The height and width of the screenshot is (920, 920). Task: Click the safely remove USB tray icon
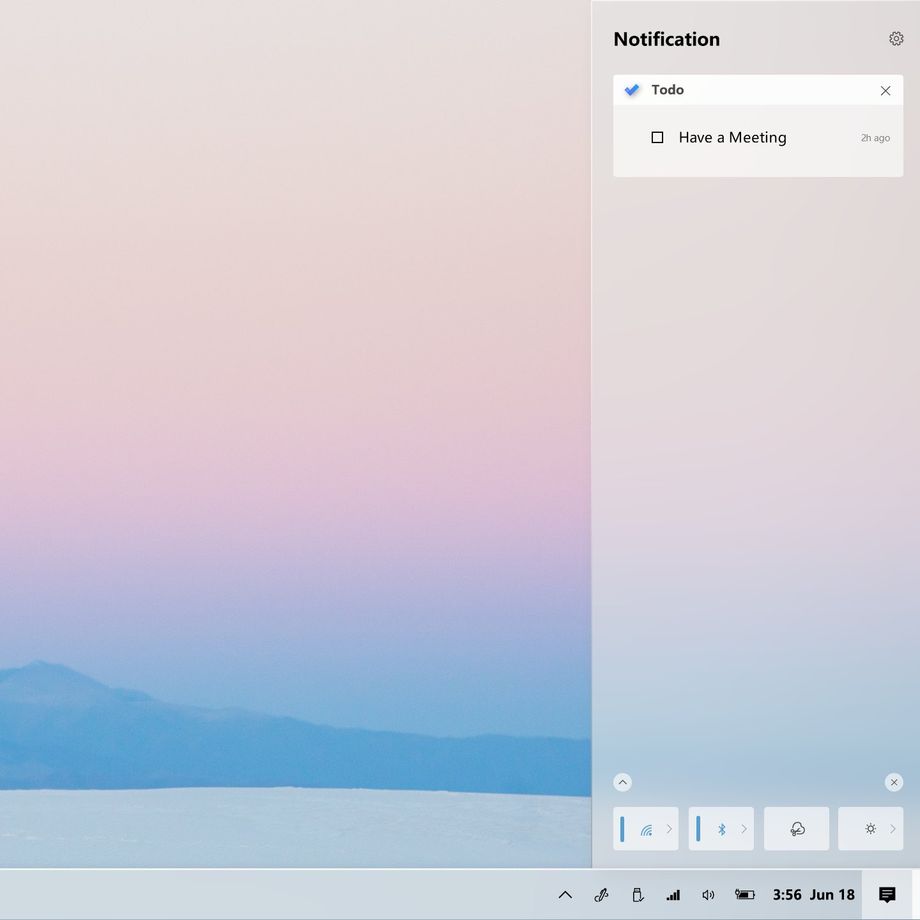coord(638,895)
